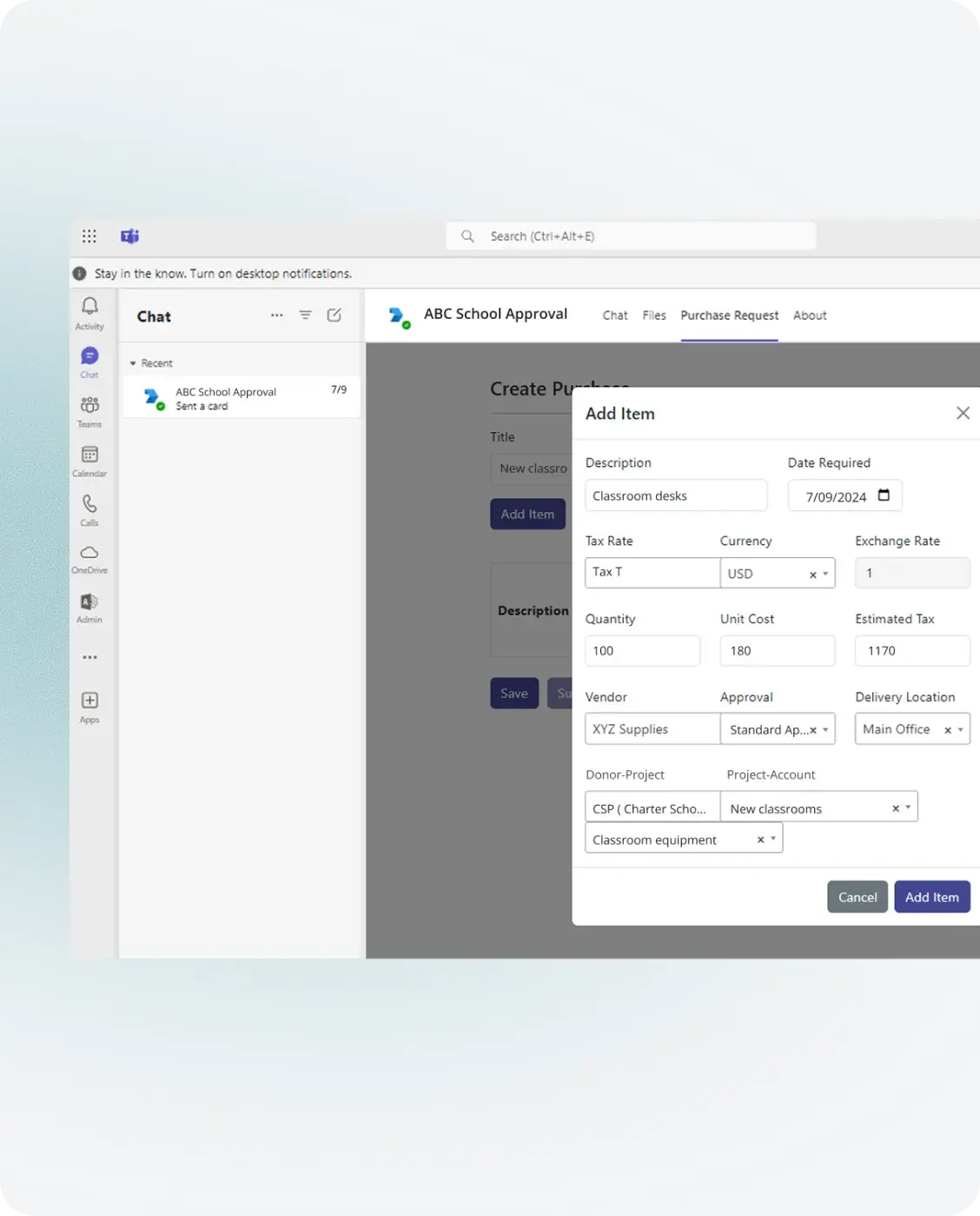Click ABC School Approval app logo in header

(400, 317)
